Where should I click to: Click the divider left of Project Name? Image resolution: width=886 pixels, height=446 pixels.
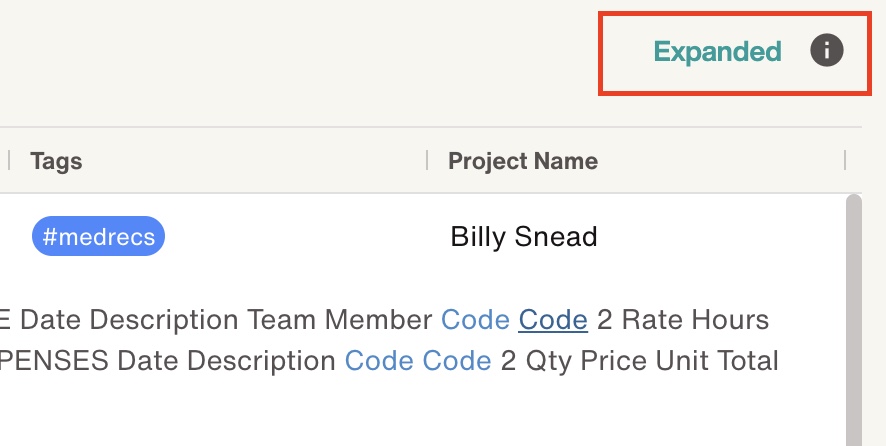pyautogui.click(x=427, y=161)
